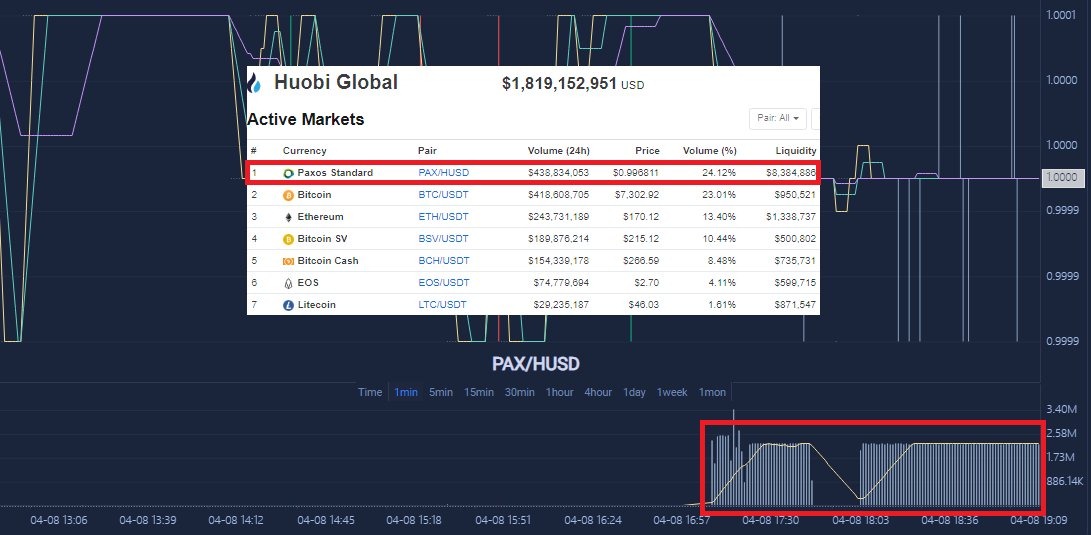Select the 30min chart interval
This screenshot has width=1091, height=535.
(x=519, y=392)
